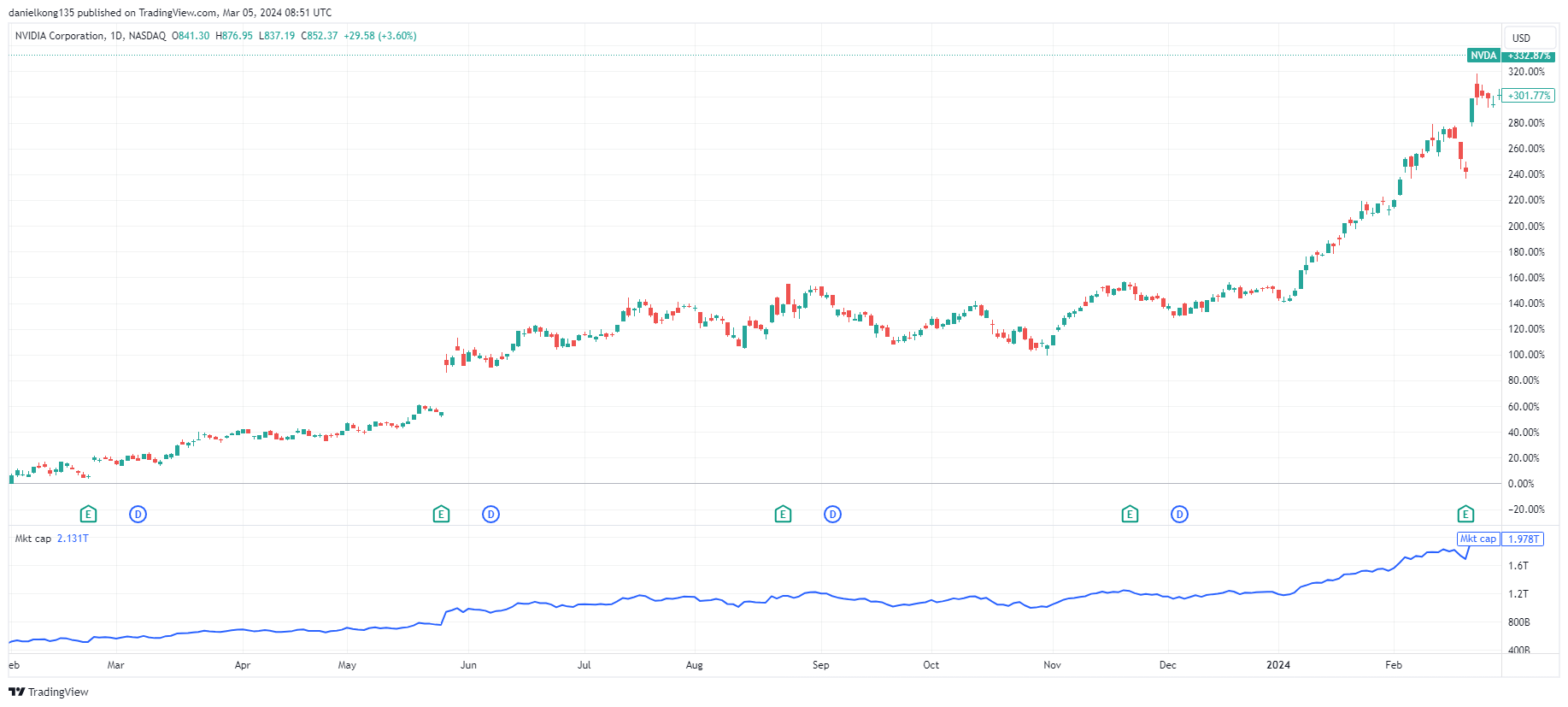Click the blue Mkt cap axis label
This screenshot has width=1568, height=707.
(1477, 539)
